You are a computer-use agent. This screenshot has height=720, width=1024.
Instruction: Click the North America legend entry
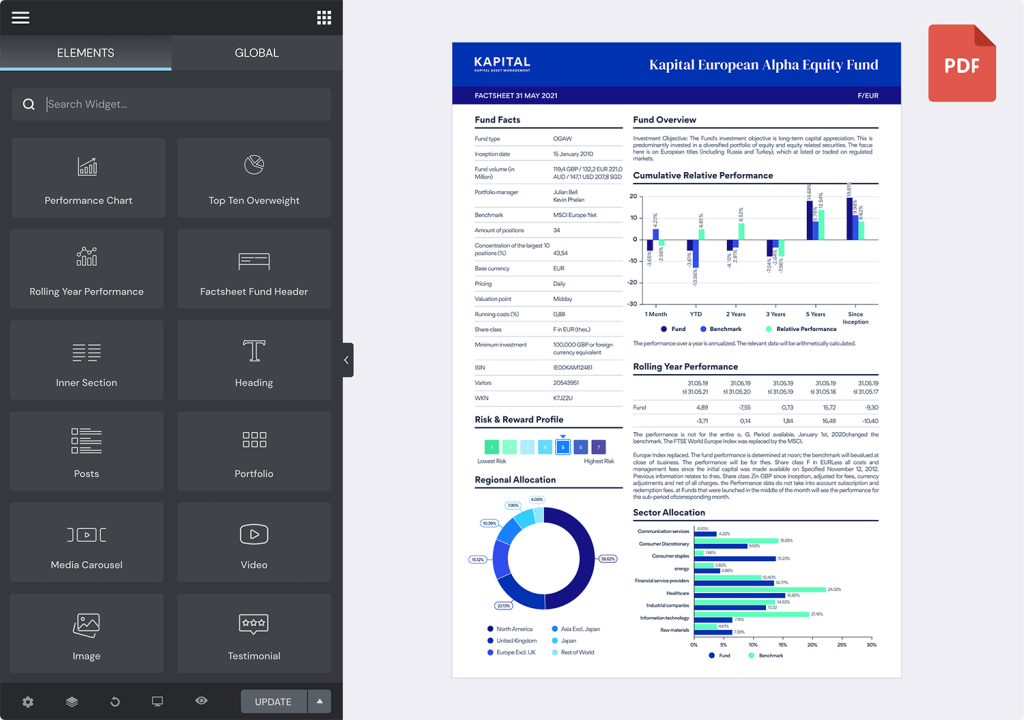coord(510,629)
